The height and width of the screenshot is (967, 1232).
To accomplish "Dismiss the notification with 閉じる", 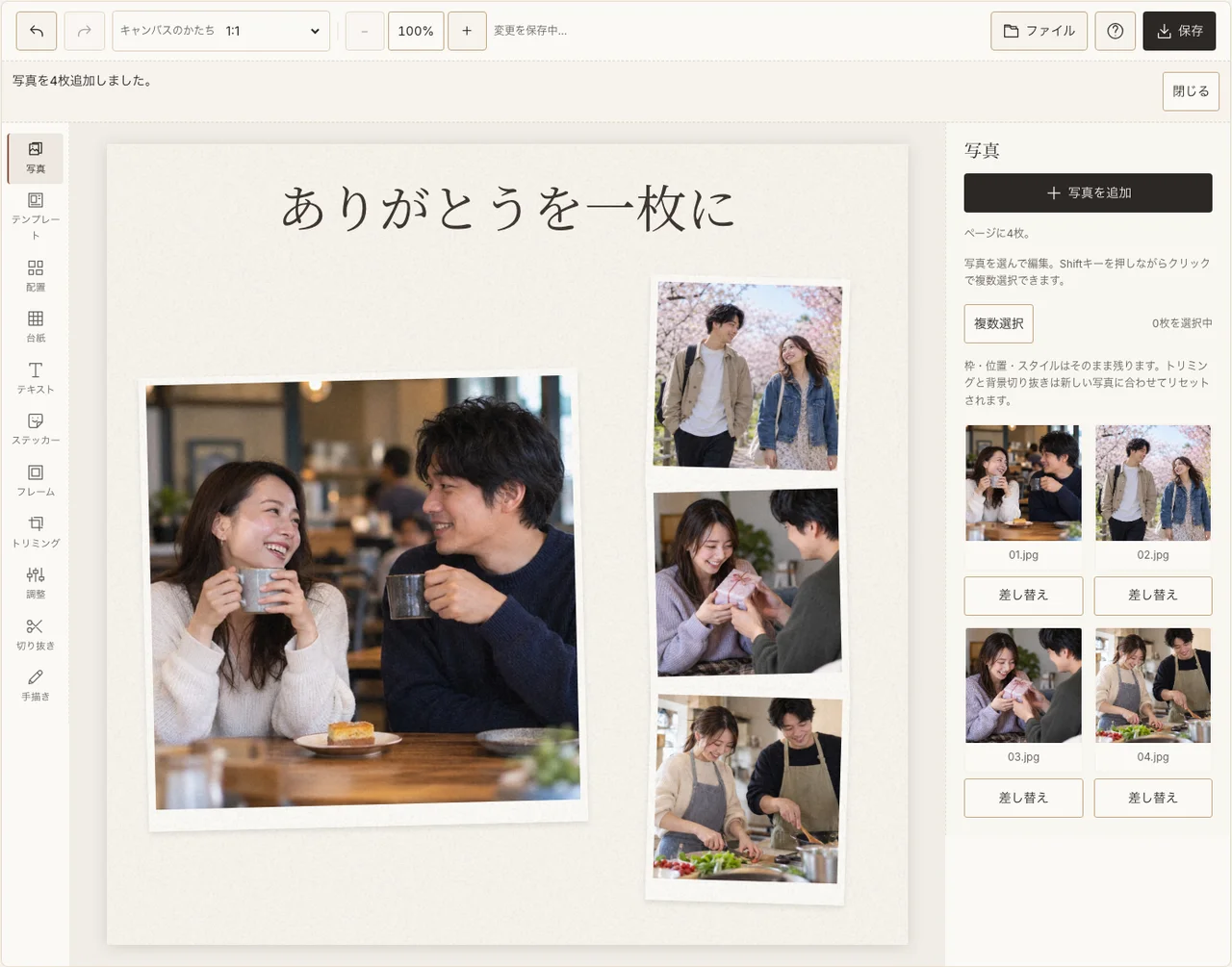I will click(1191, 91).
